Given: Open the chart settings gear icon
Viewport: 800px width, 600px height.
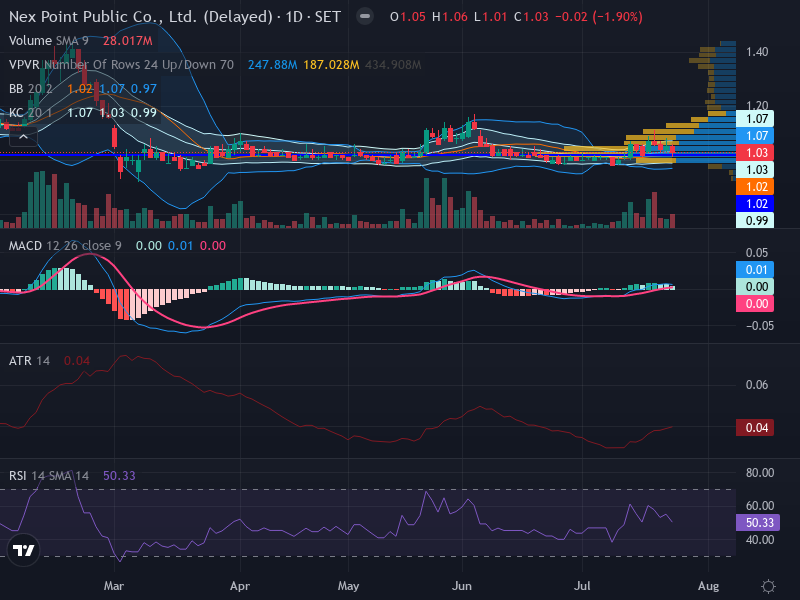Looking at the screenshot, I should (768, 586).
